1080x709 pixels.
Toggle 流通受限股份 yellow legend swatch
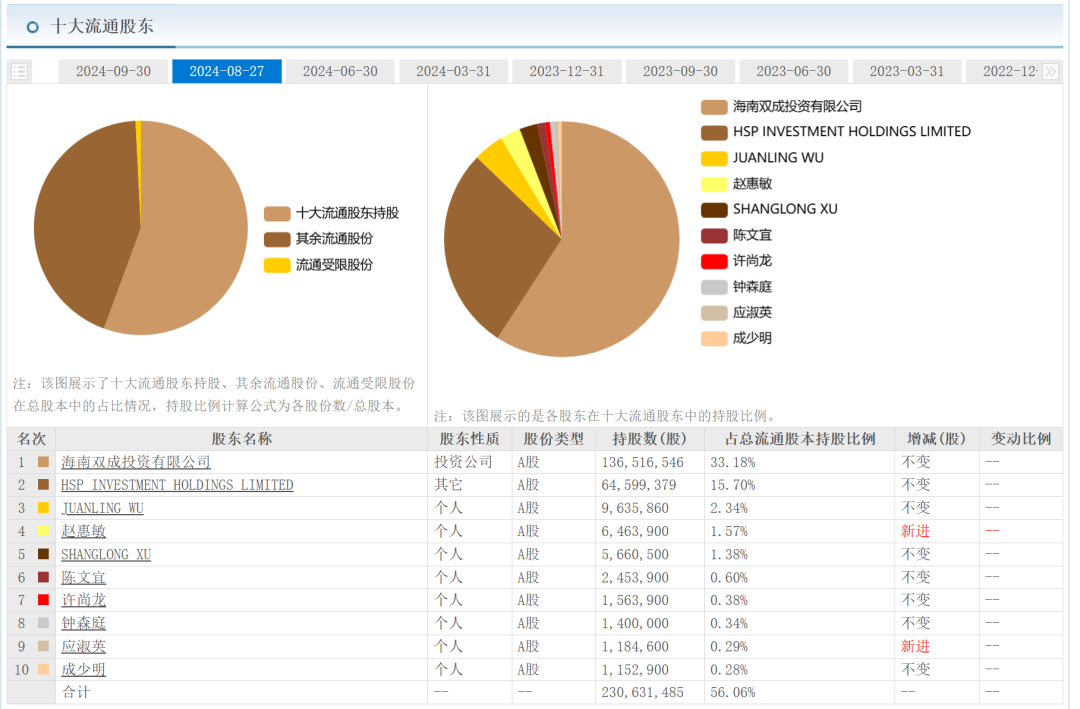pos(276,266)
